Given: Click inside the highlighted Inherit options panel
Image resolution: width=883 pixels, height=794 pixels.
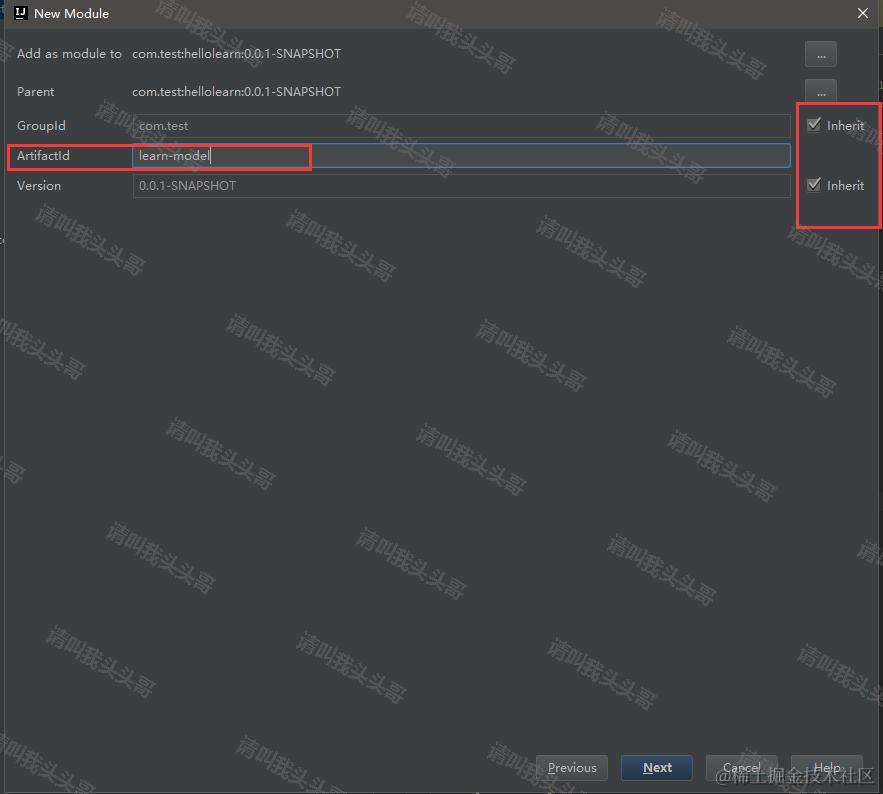Looking at the screenshot, I should [x=838, y=160].
